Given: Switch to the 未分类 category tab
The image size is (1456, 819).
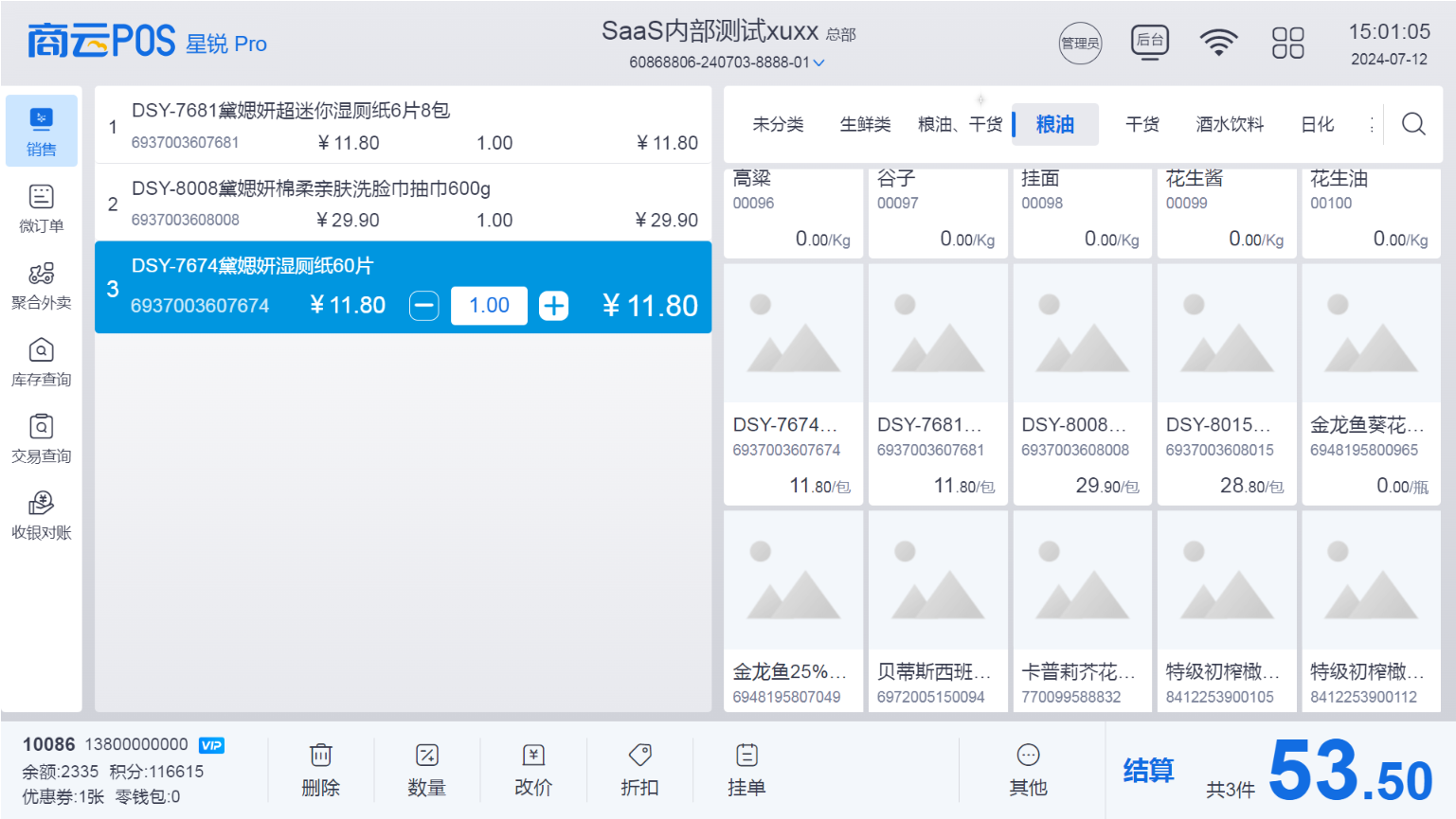Looking at the screenshot, I should (778, 124).
